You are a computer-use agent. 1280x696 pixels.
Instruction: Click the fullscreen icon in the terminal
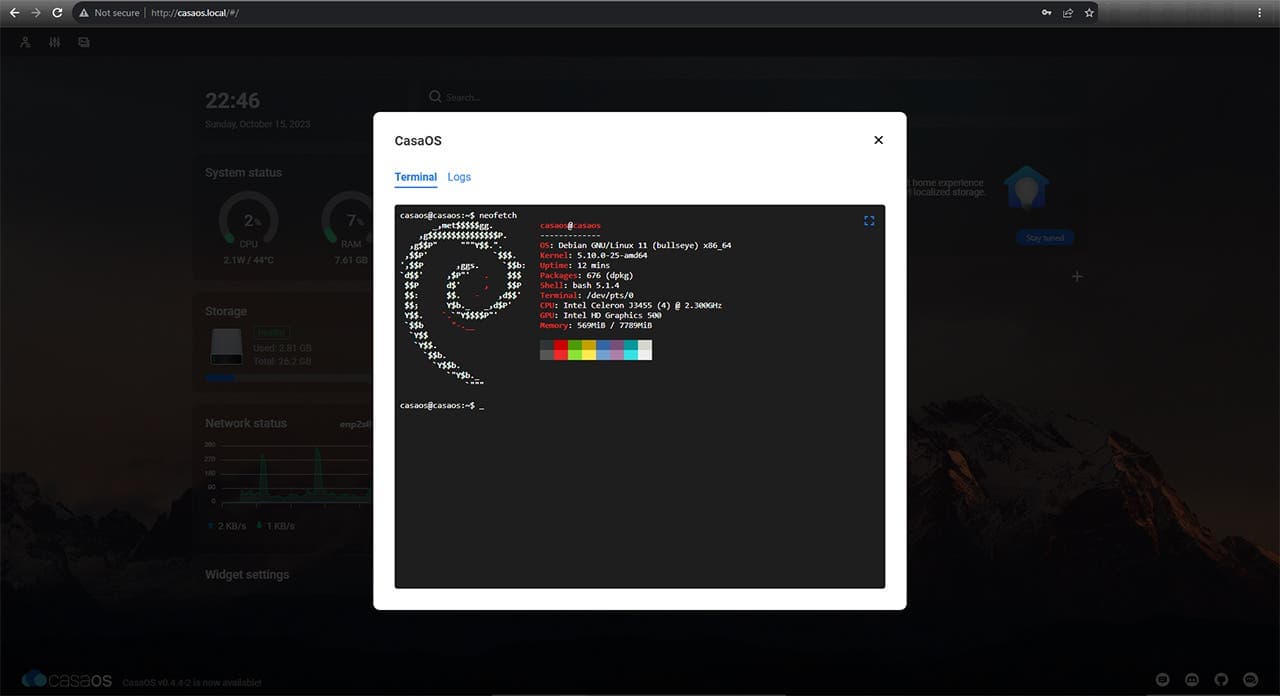click(869, 221)
